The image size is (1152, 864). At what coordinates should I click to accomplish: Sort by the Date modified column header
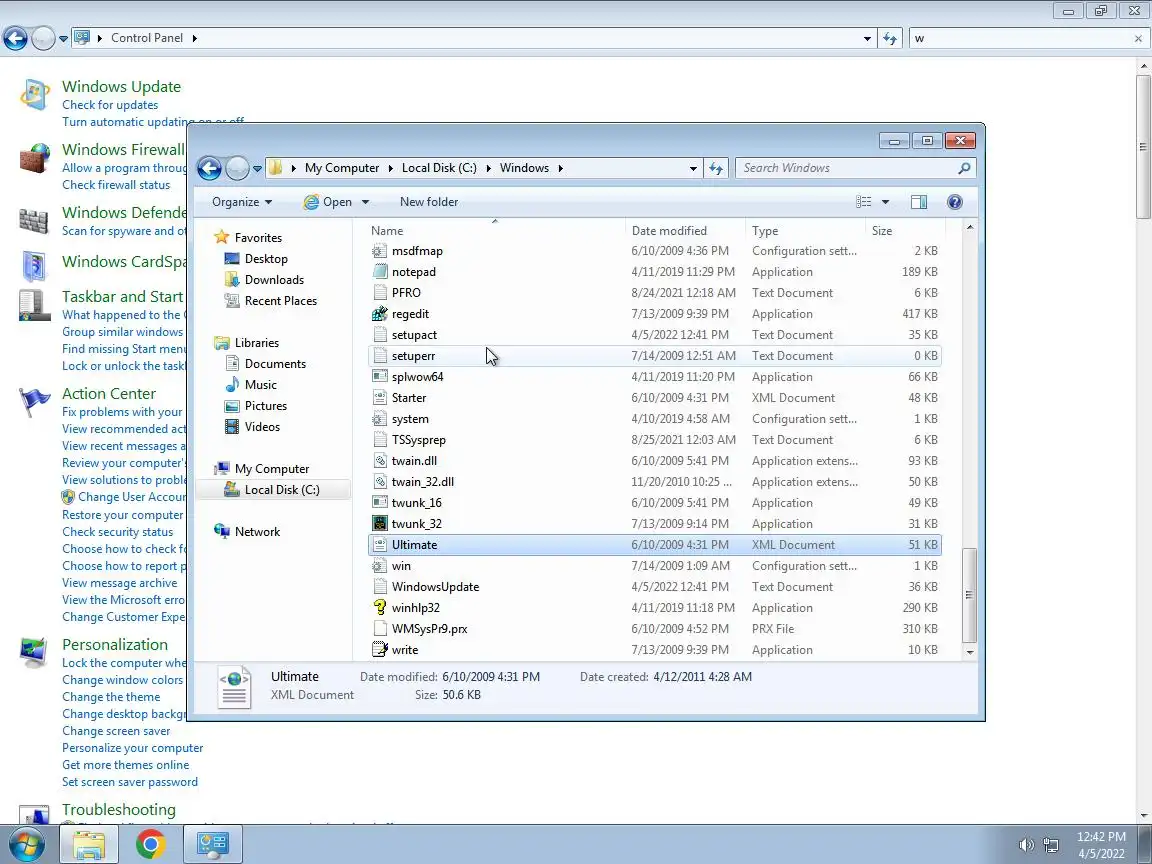(x=685, y=230)
